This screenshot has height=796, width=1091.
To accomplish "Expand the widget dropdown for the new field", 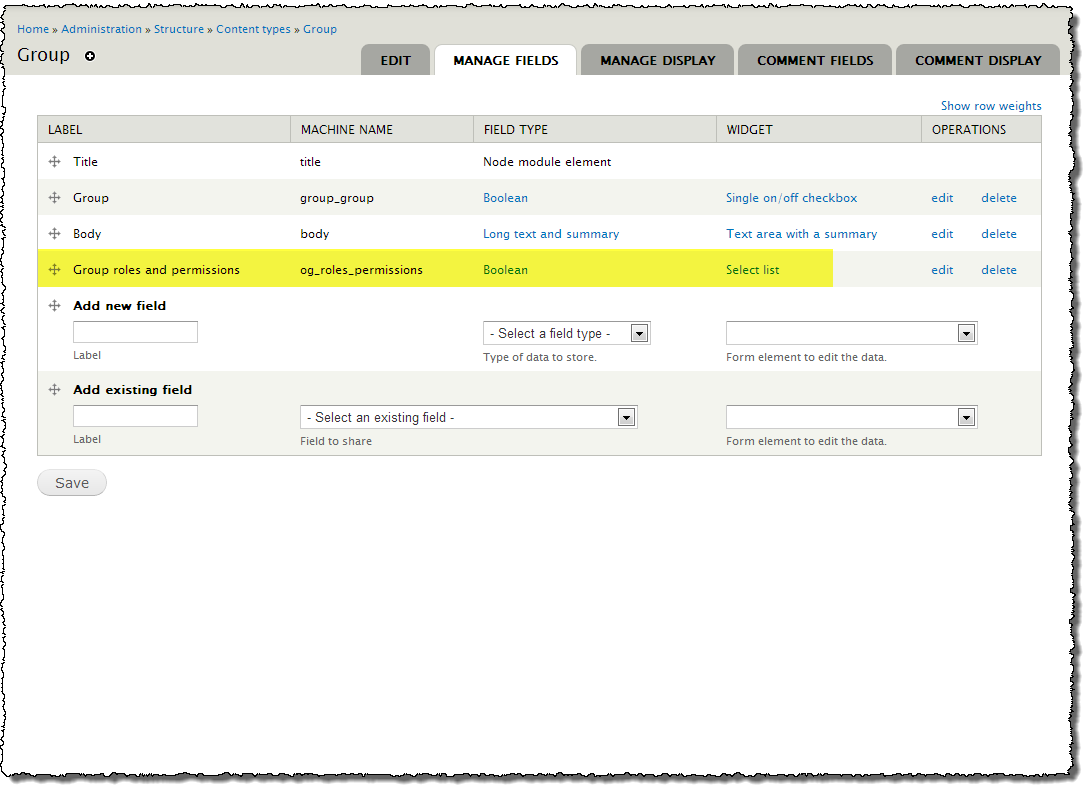I will [851, 332].
